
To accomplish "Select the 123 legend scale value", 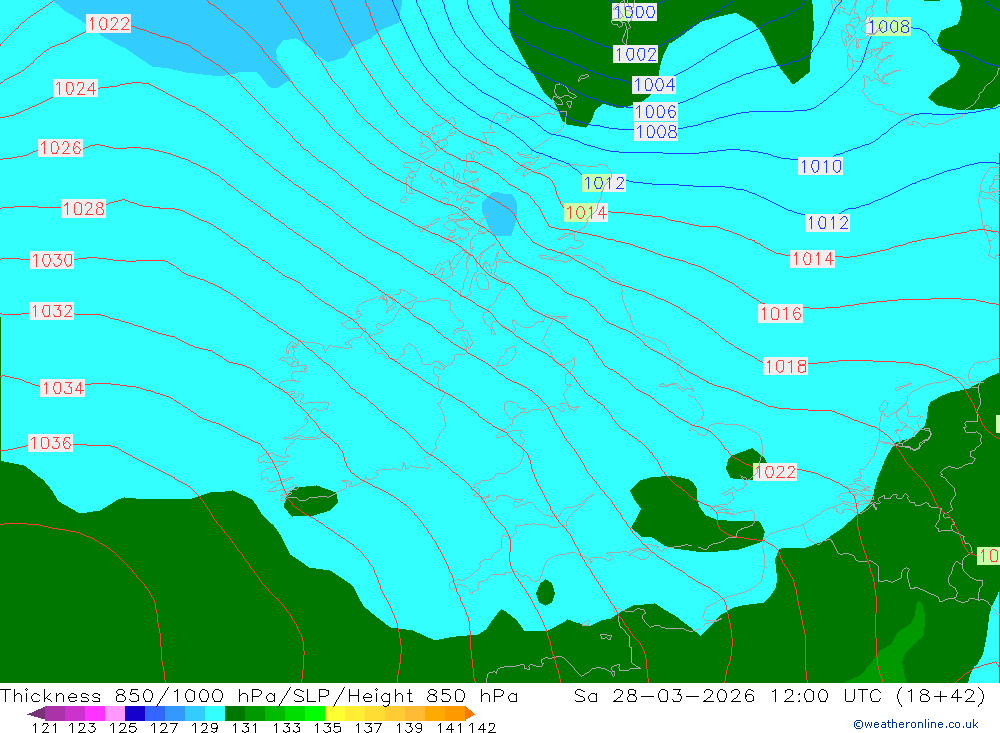I will pyautogui.click(x=82, y=728).
